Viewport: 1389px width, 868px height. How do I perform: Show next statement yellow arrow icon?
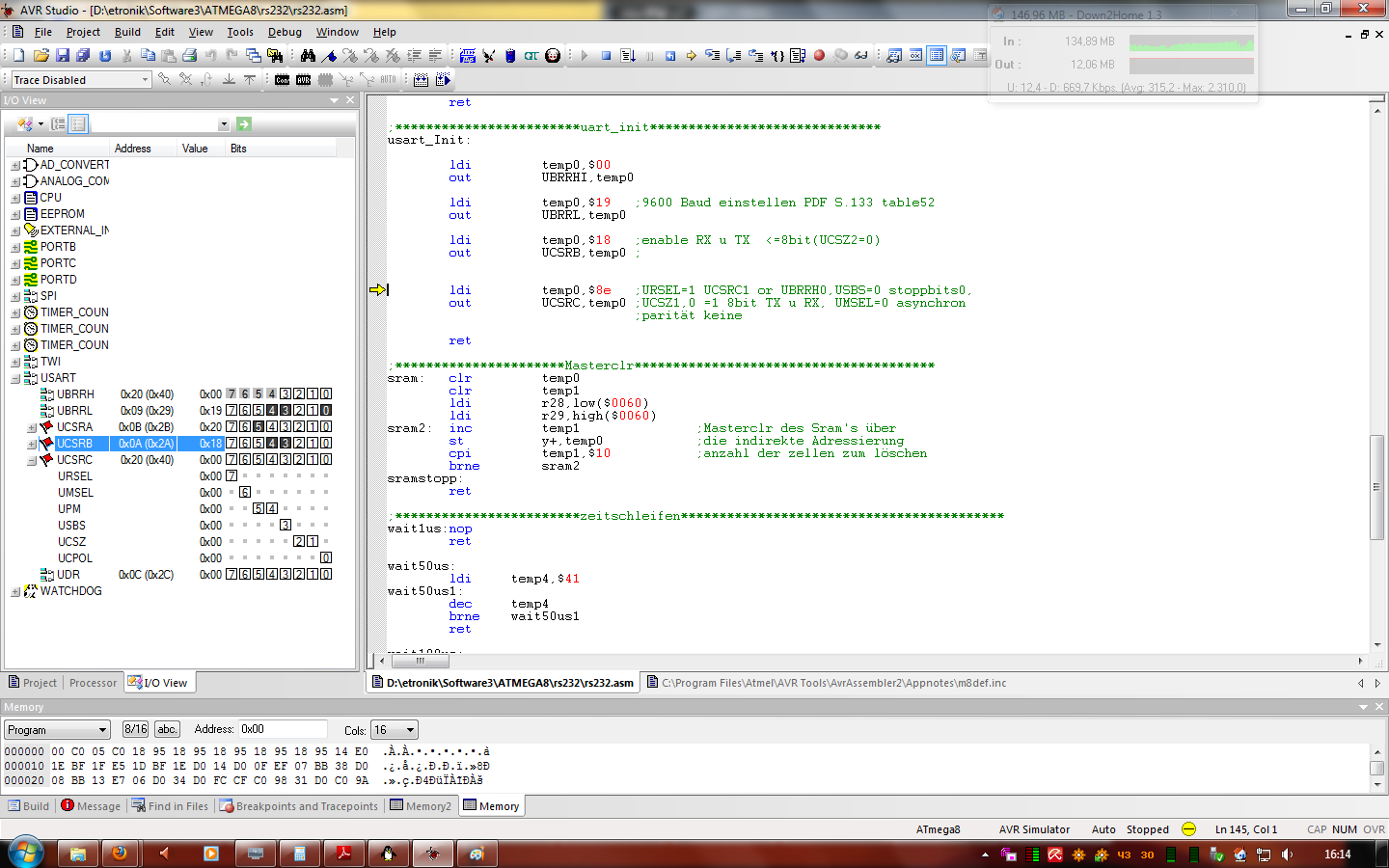click(x=692, y=56)
